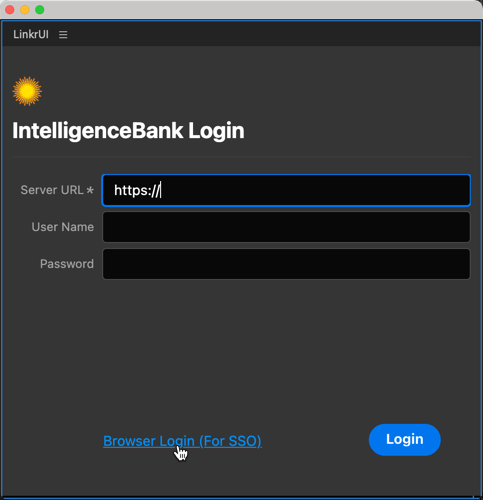Focus the Server URL input field
This screenshot has width=483, height=500.
click(286, 190)
